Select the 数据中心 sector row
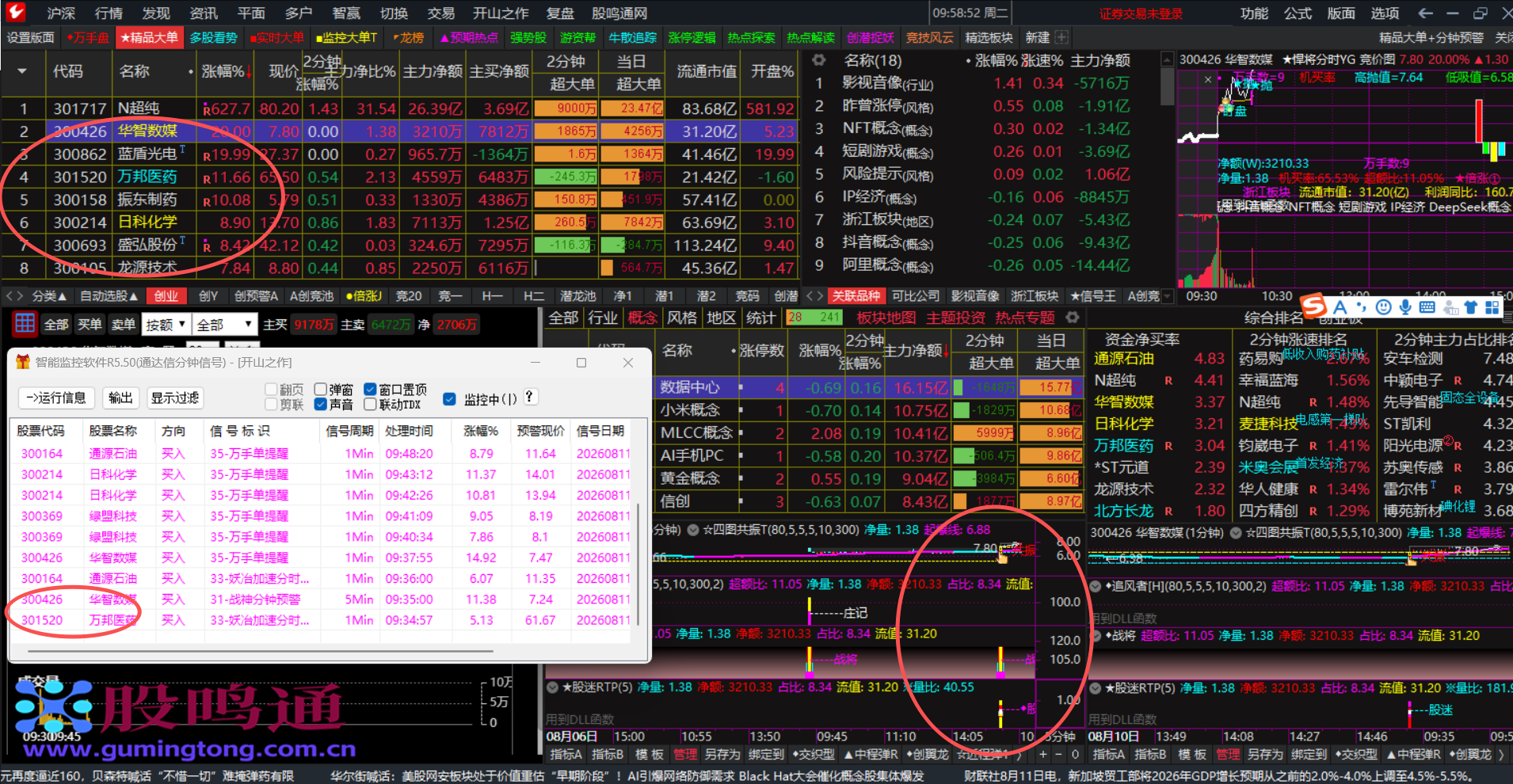The image size is (1513, 784). (868, 387)
